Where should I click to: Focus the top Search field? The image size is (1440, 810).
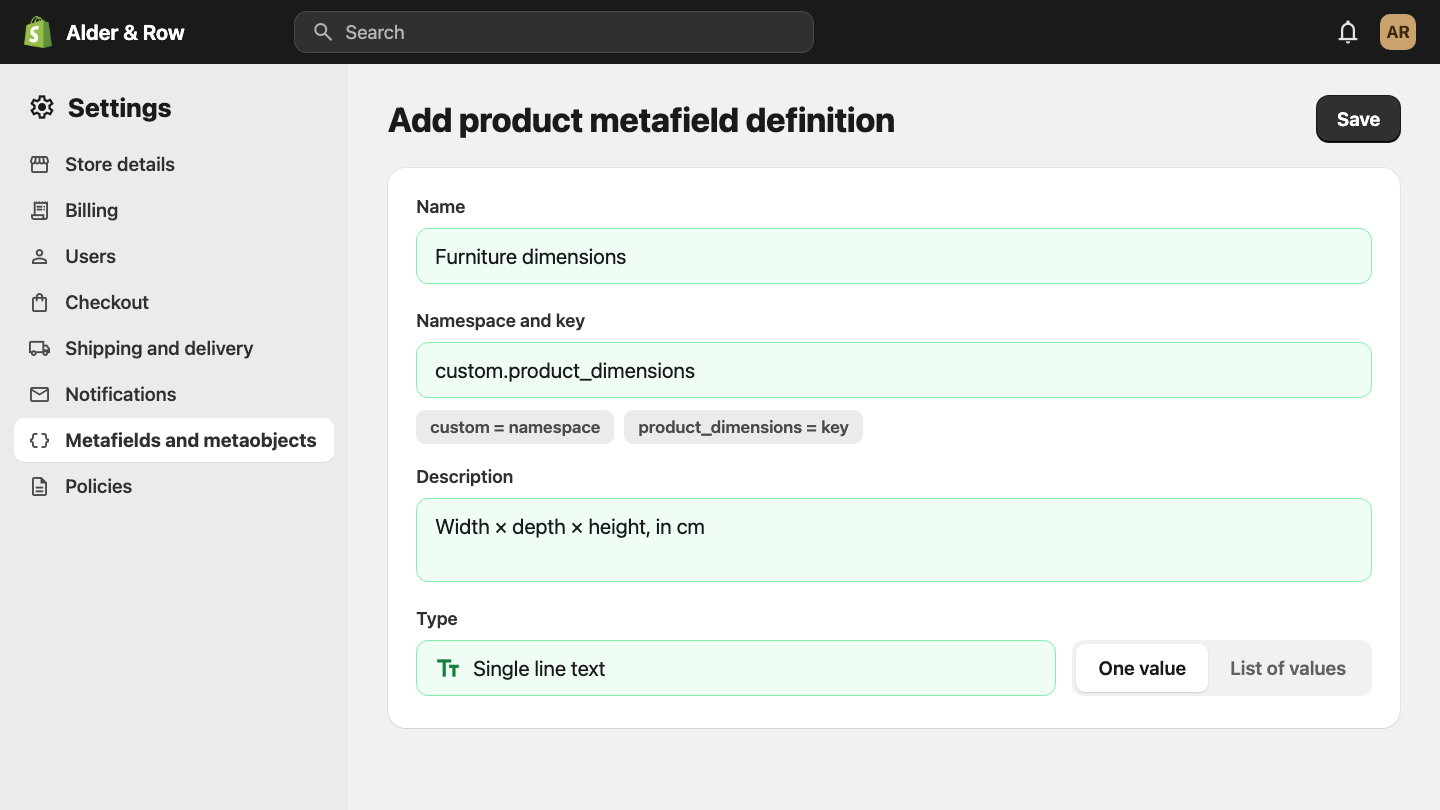coord(554,32)
